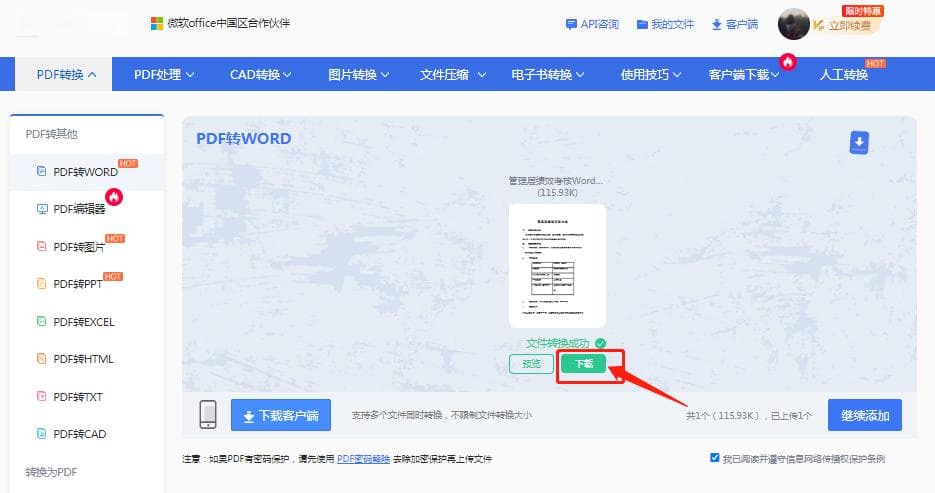Click the PDF转WORD document icon in the sidebar

[41, 171]
